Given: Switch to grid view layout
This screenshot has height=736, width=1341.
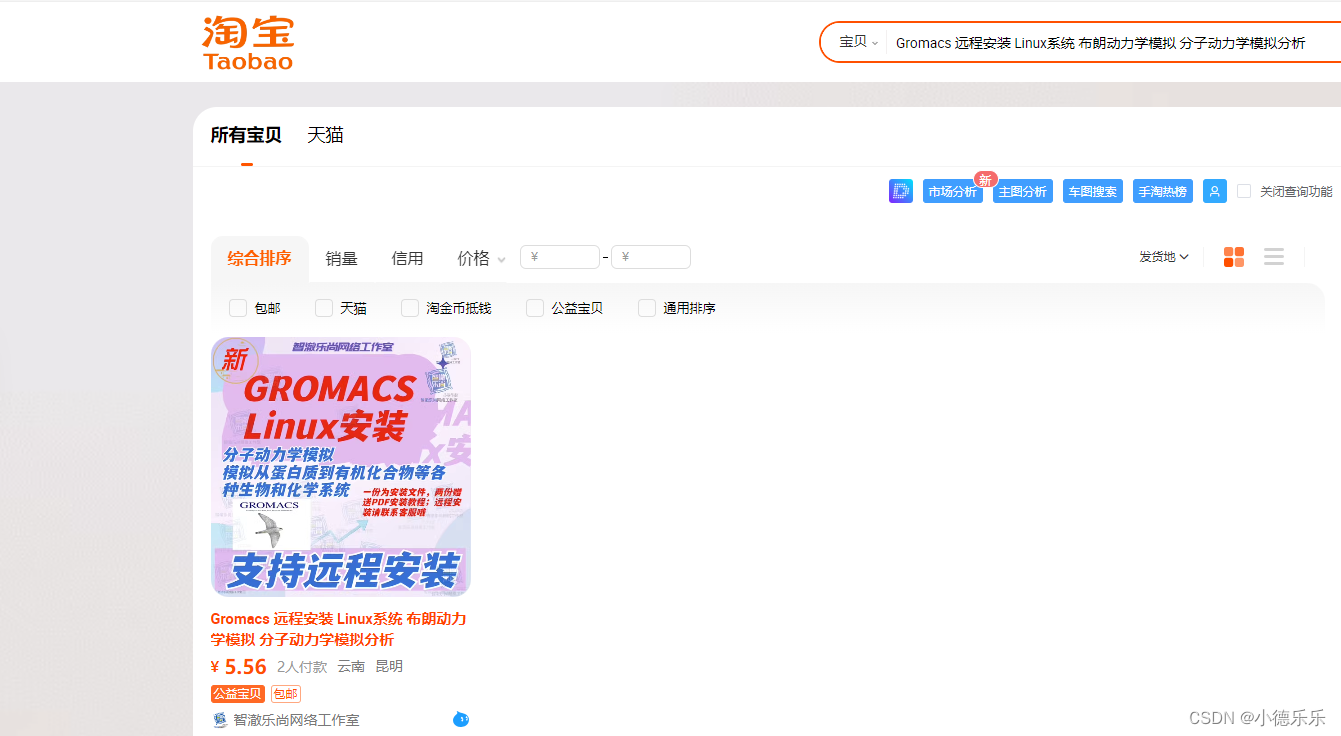Looking at the screenshot, I should 1233,256.
